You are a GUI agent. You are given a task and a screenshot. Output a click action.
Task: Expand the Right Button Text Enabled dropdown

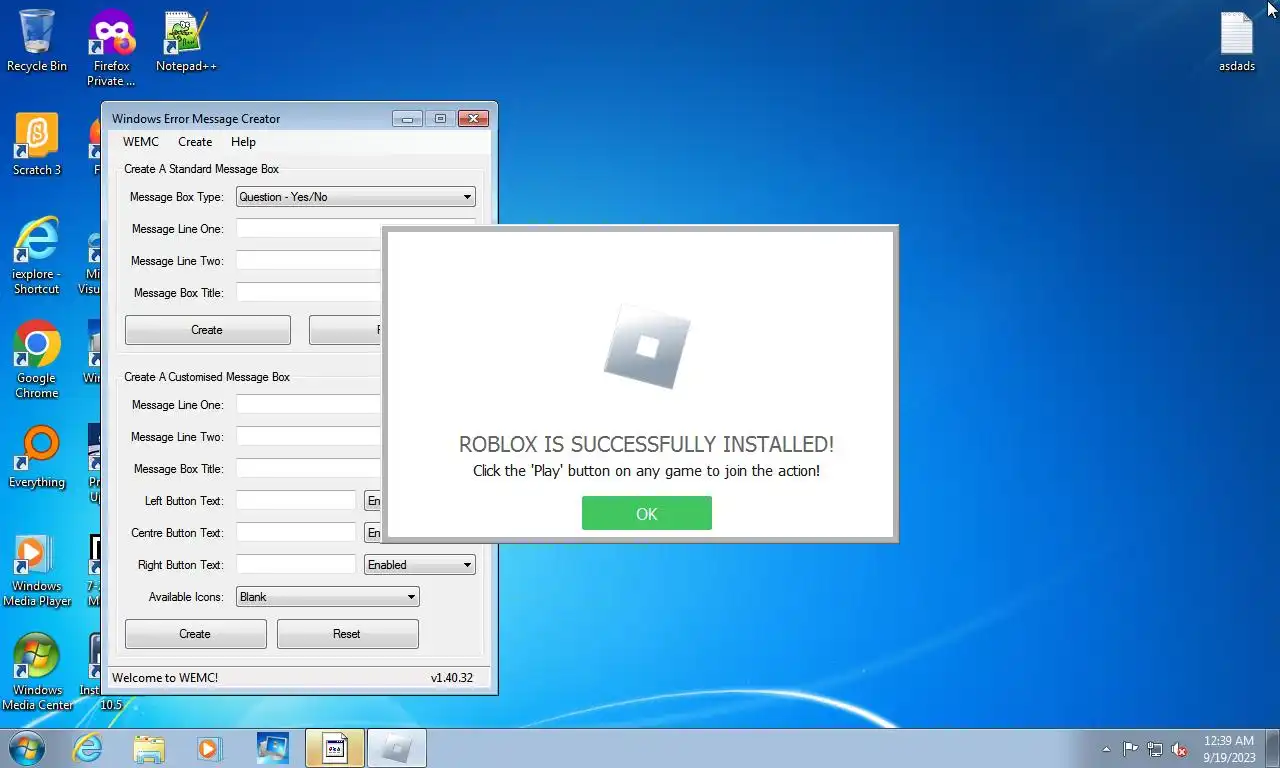(419, 565)
